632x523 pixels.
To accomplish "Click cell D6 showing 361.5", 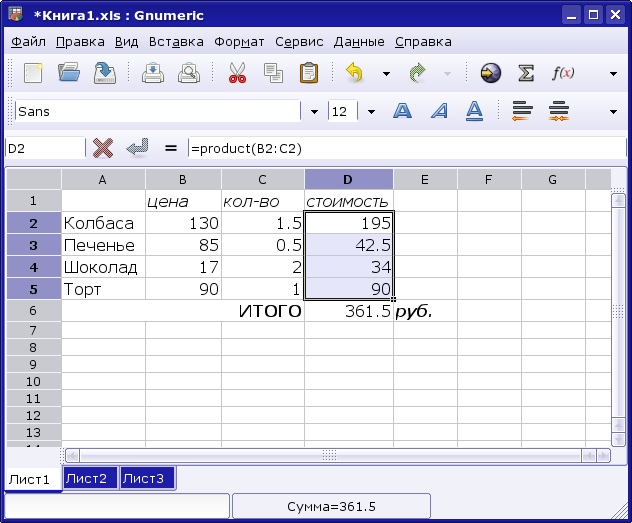I will [x=349, y=311].
